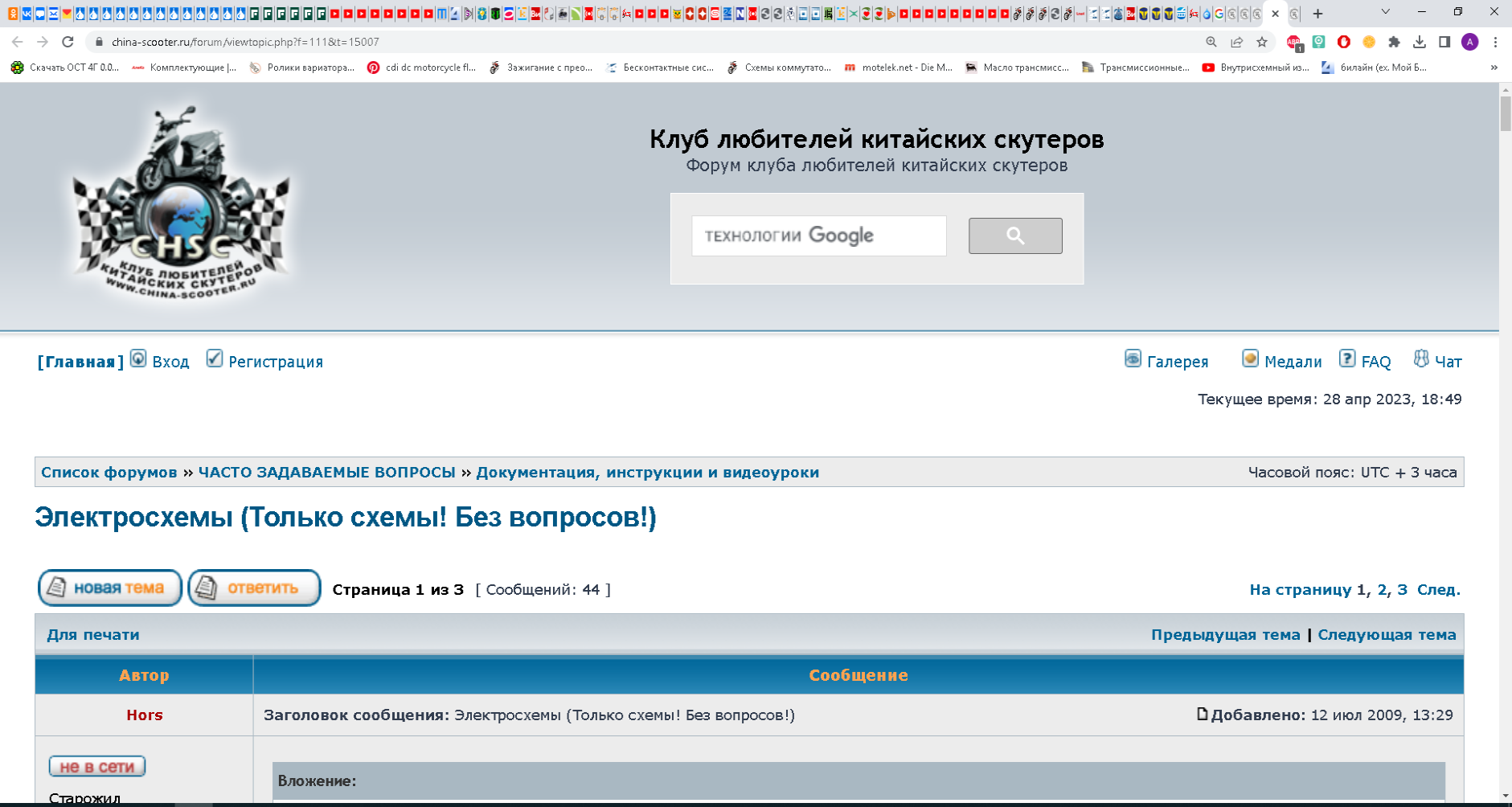Open Chrome extensions puzzle icon
This screenshot has width=1512, height=807.
pyautogui.click(x=1394, y=42)
